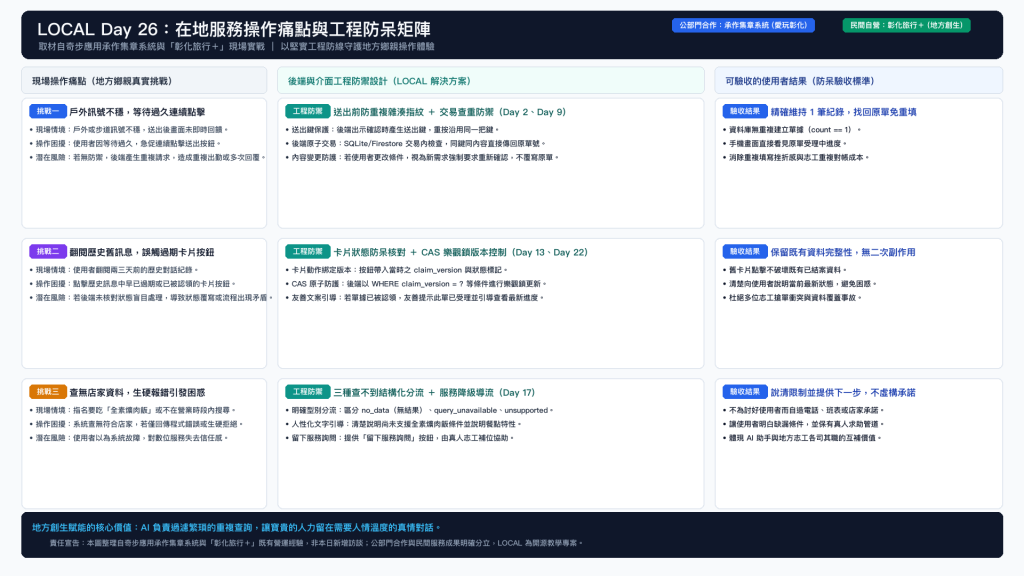Click the green badge '民間自營:彰化旅行+'
This screenshot has height=576, width=1024.
tap(906, 25)
